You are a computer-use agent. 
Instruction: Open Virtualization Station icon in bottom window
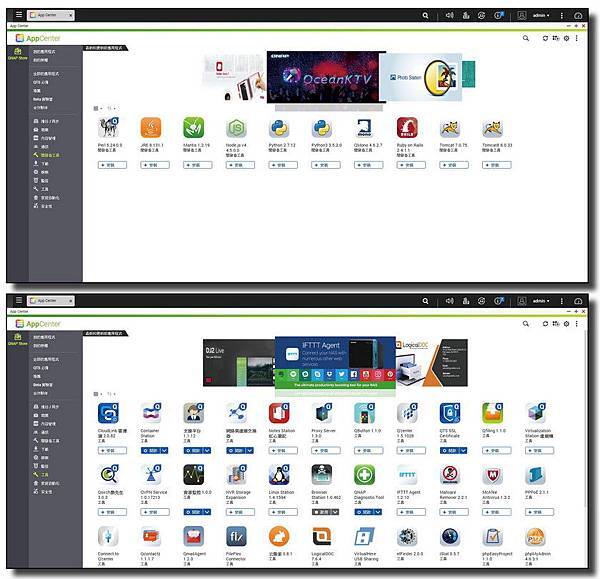(x=535, y=413)
